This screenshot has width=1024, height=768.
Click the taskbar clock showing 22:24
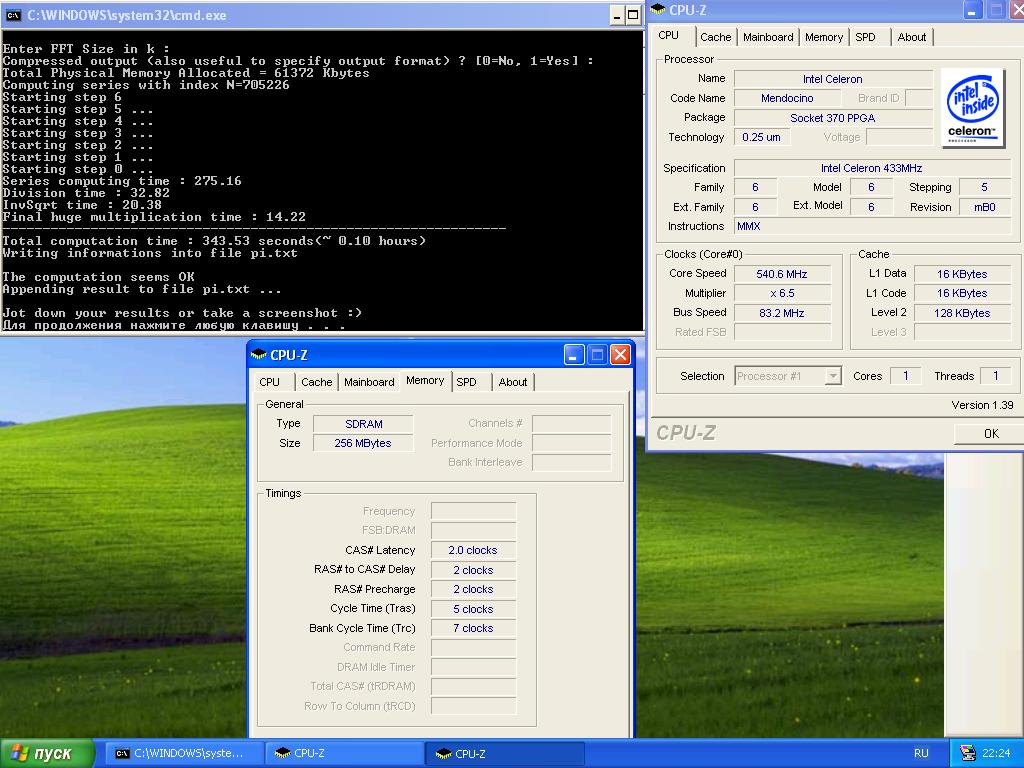(x=995, y=753)
